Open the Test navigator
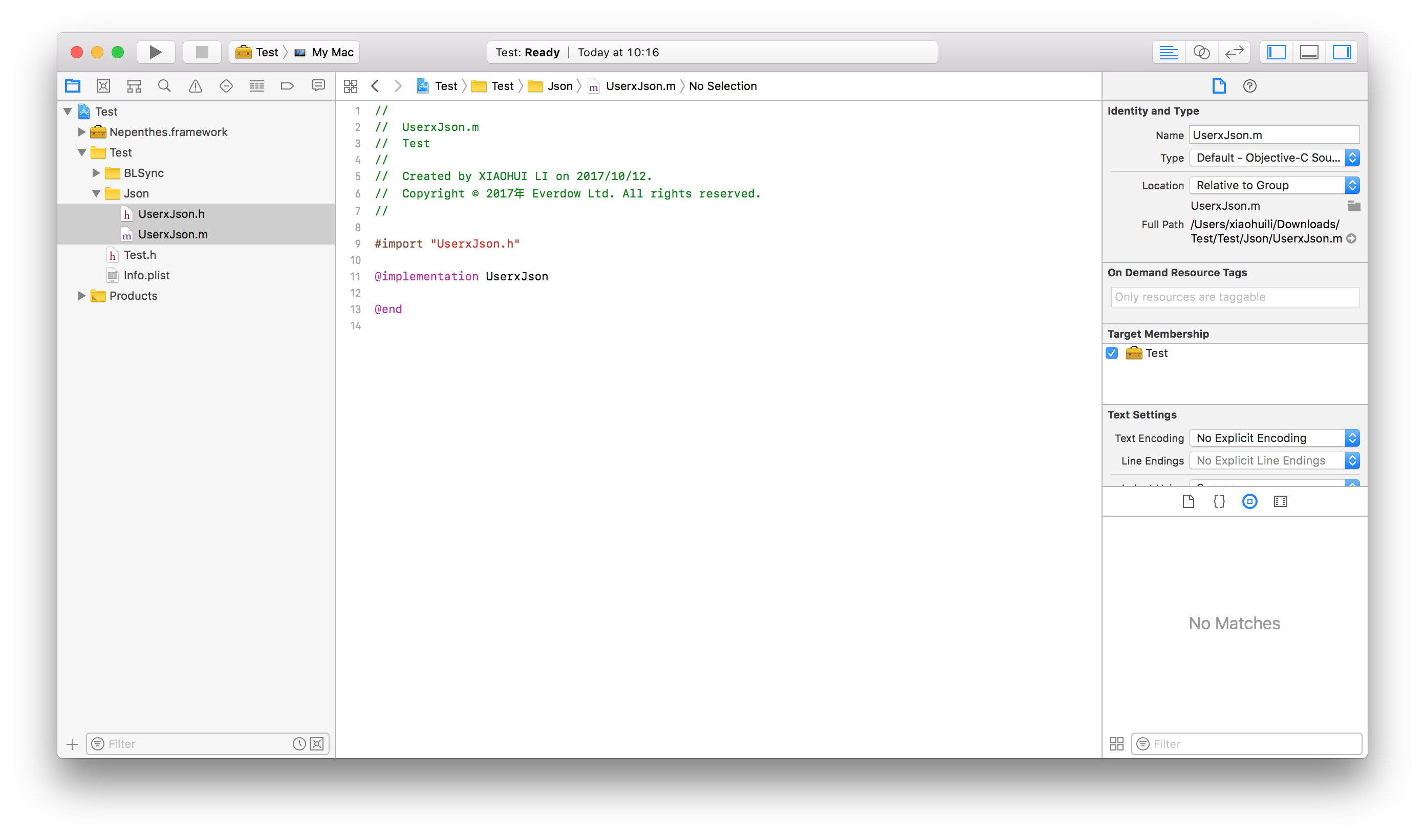Viewport: 1425px width, 840px height. point(226,86)
